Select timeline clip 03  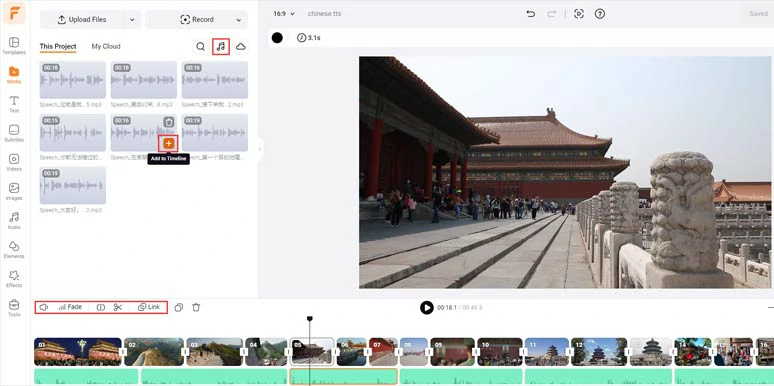pyautogui.click(x=214, y=351)
